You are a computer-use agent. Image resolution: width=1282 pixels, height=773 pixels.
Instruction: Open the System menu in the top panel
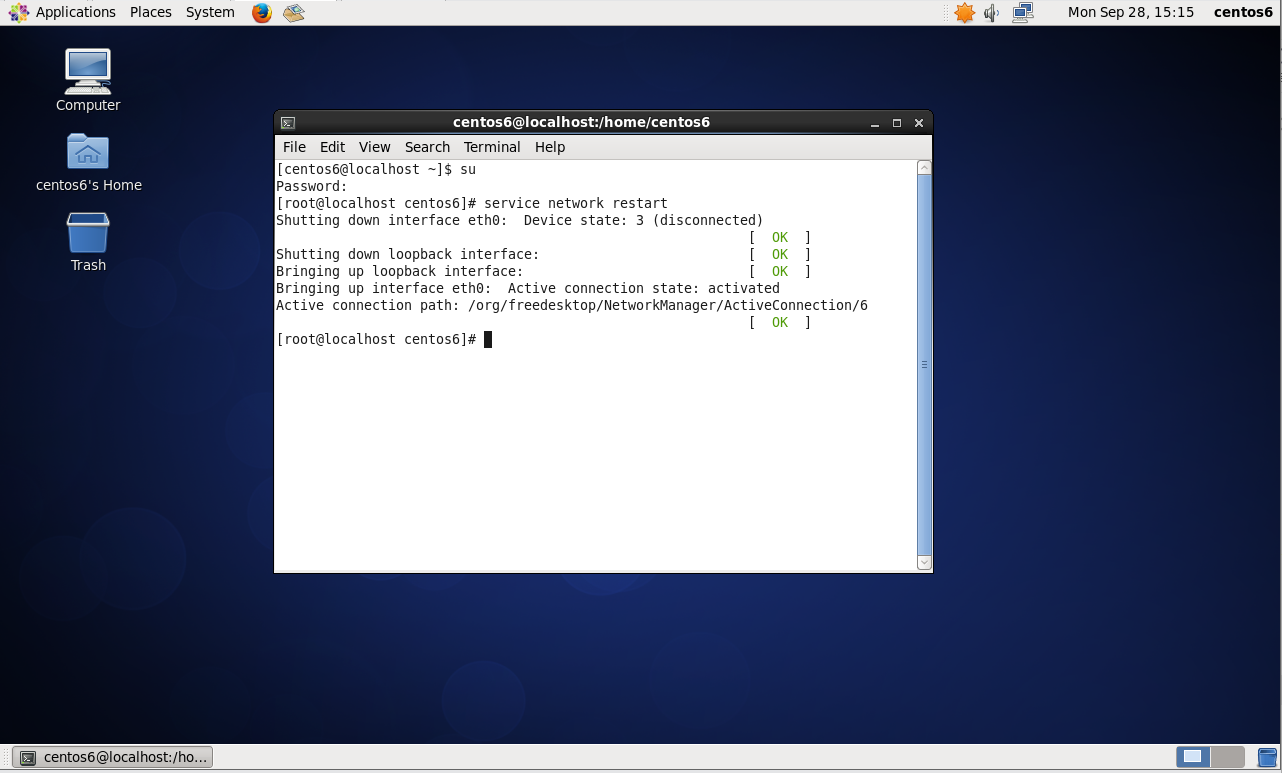pyautogui.click(x=210, y=12)
